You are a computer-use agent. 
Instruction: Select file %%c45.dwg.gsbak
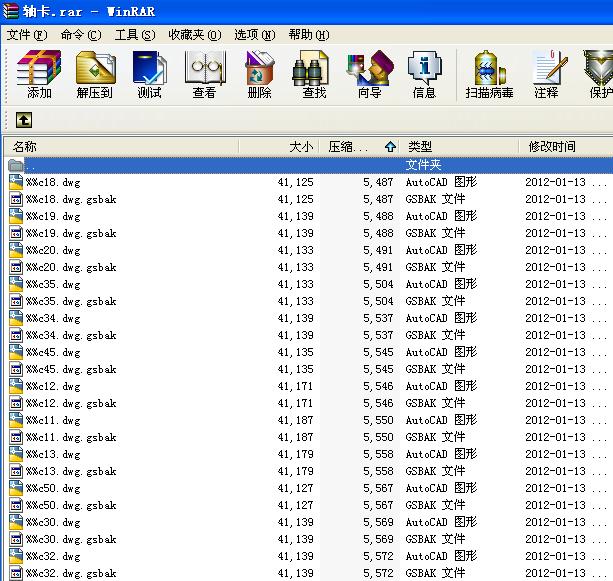(71, 369)
